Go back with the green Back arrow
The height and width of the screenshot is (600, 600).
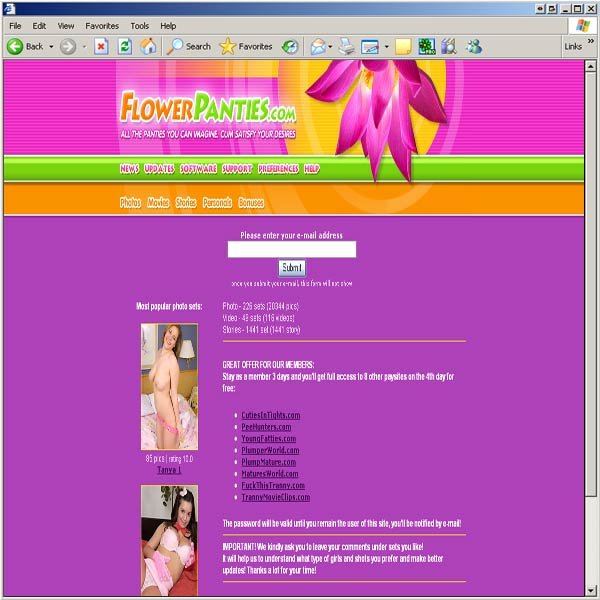[x=25, y=47]
